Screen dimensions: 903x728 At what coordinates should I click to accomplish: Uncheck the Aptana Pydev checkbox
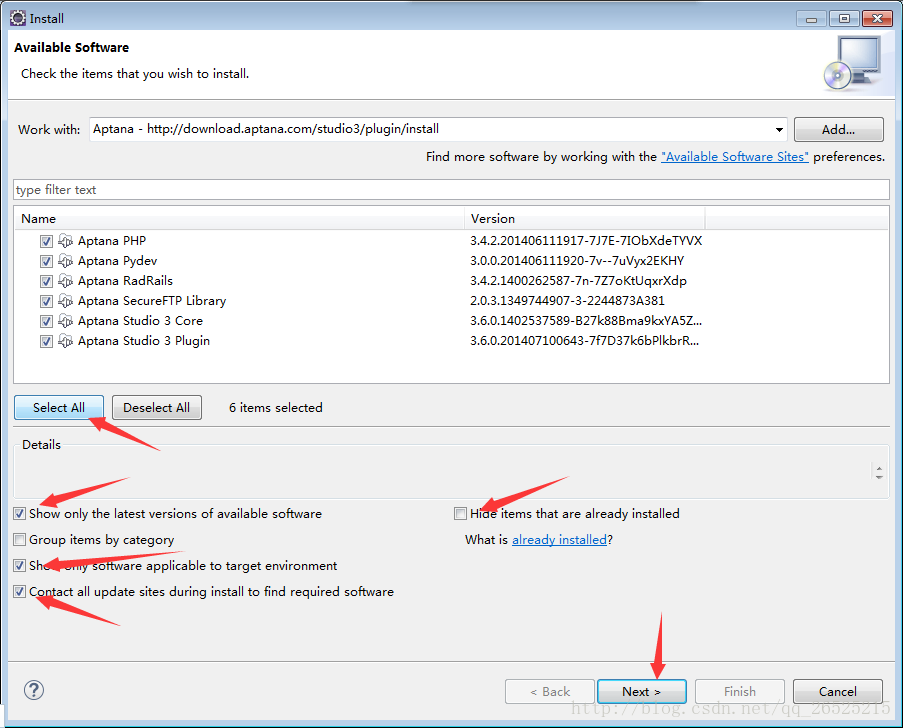(47, 261)
